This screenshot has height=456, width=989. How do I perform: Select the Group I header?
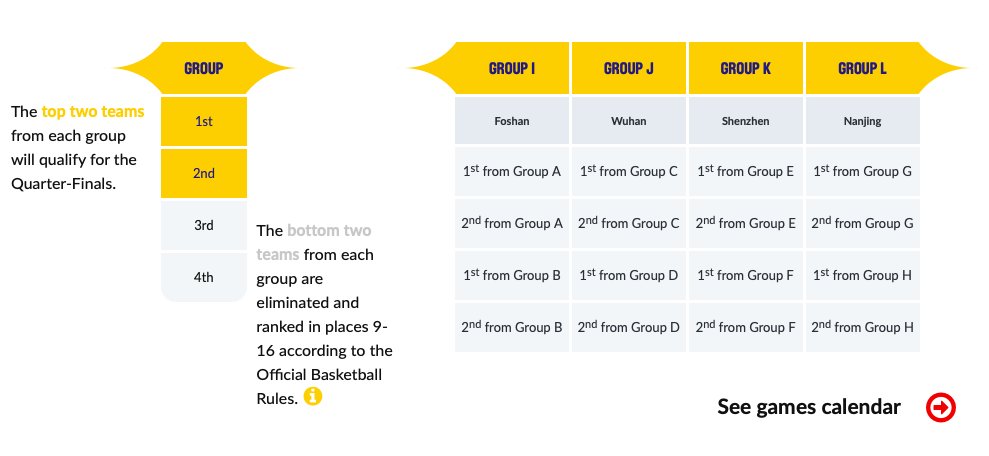pyautogui.click(x=512, y=68)
